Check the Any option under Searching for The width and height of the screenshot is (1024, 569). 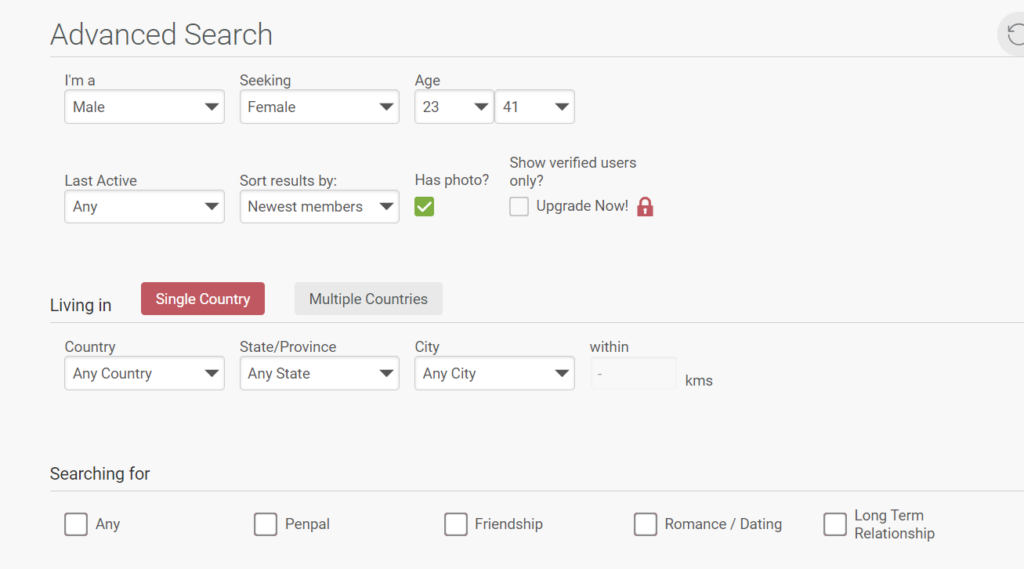76,524
